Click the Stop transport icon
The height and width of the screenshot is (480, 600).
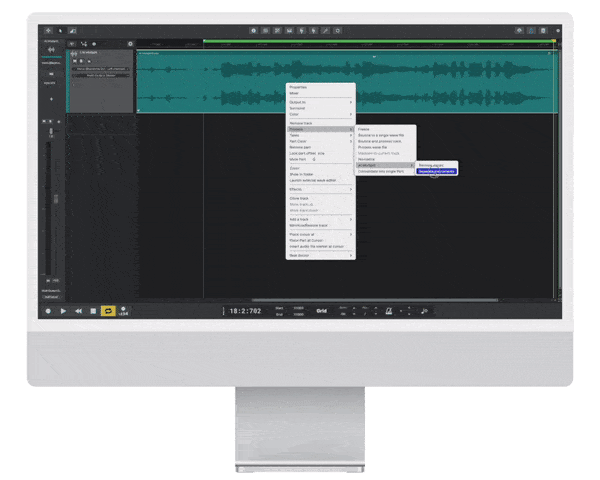[93, 311]
